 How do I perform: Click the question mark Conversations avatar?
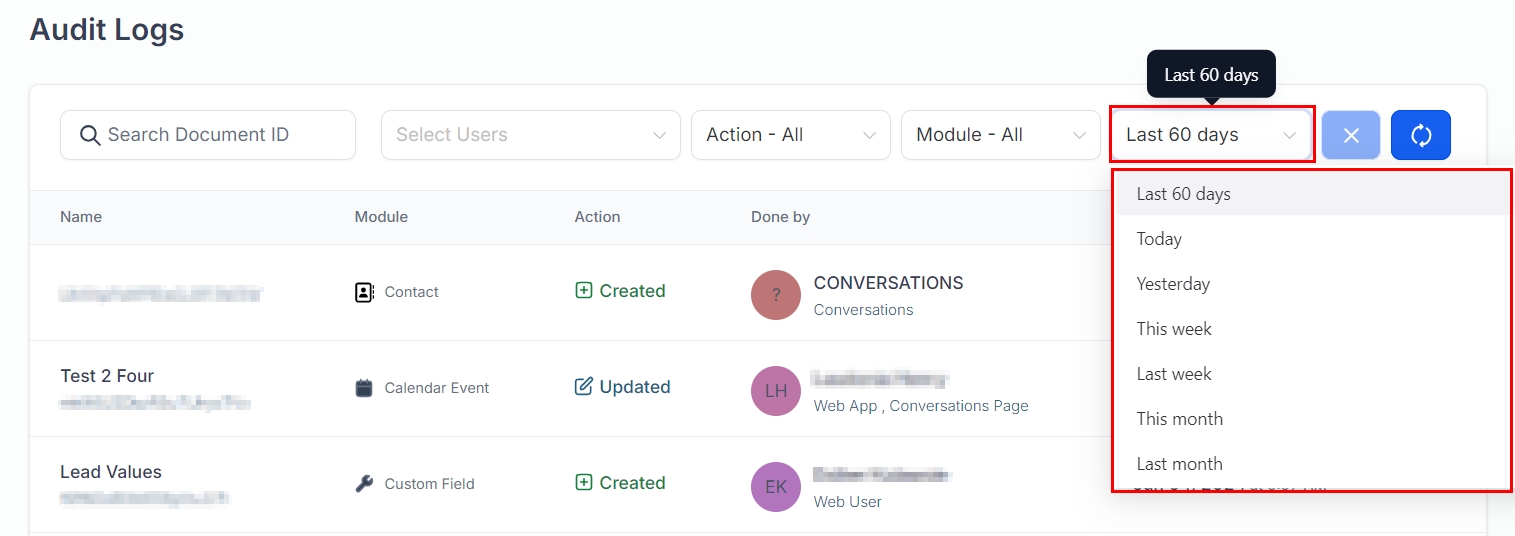coord(776,295)
